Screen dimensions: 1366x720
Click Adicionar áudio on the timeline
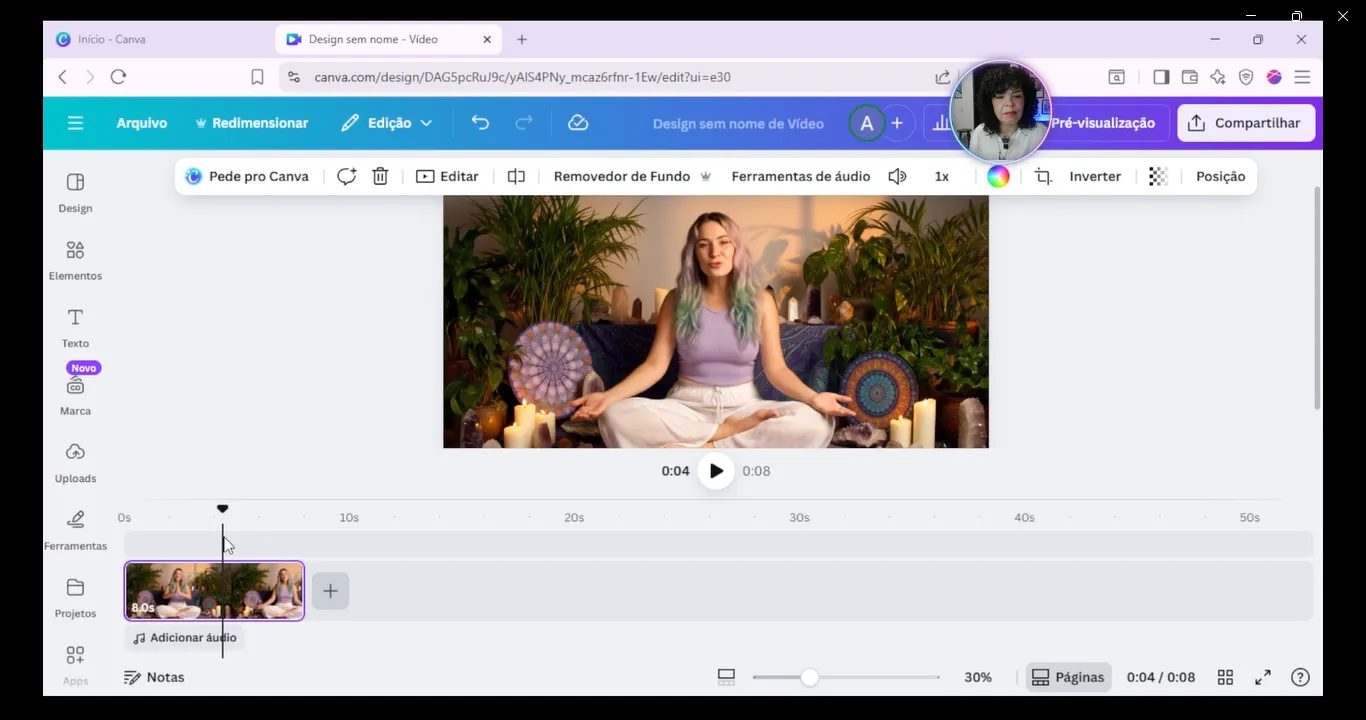pyautogui.click(x=185, y=638)
